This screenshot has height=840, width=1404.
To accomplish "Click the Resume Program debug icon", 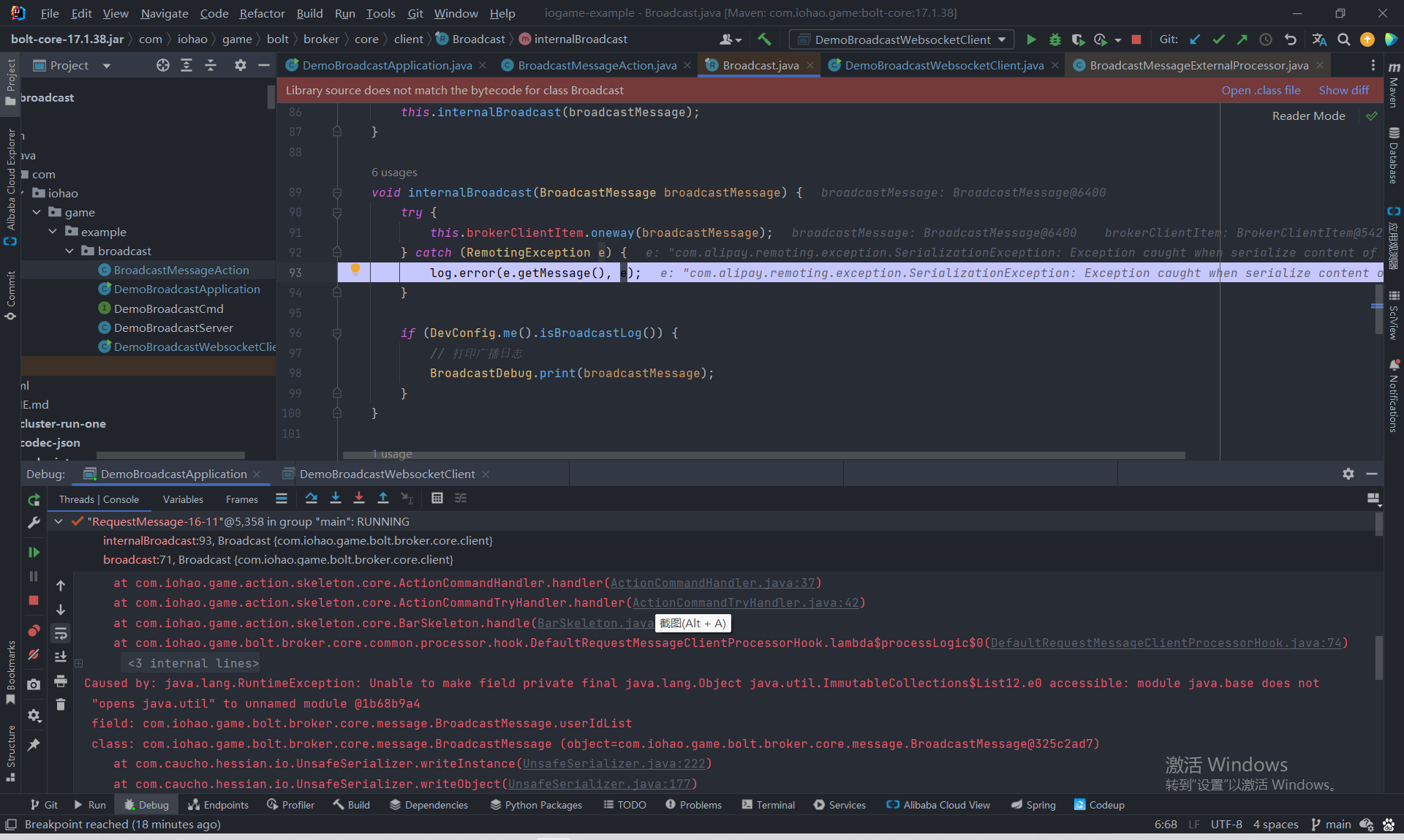I will (34, 552).
